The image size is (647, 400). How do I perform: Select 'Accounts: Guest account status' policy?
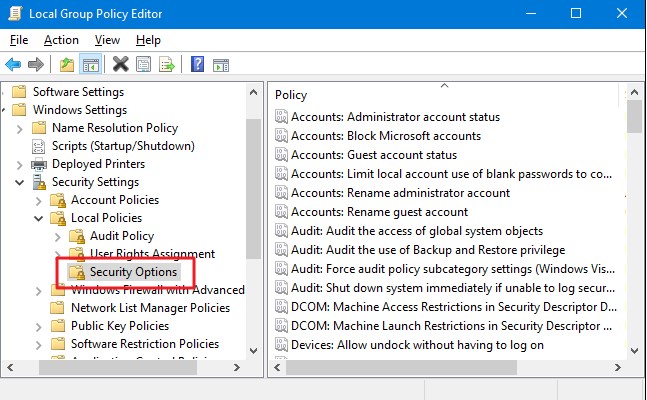[x=373, y=155]
